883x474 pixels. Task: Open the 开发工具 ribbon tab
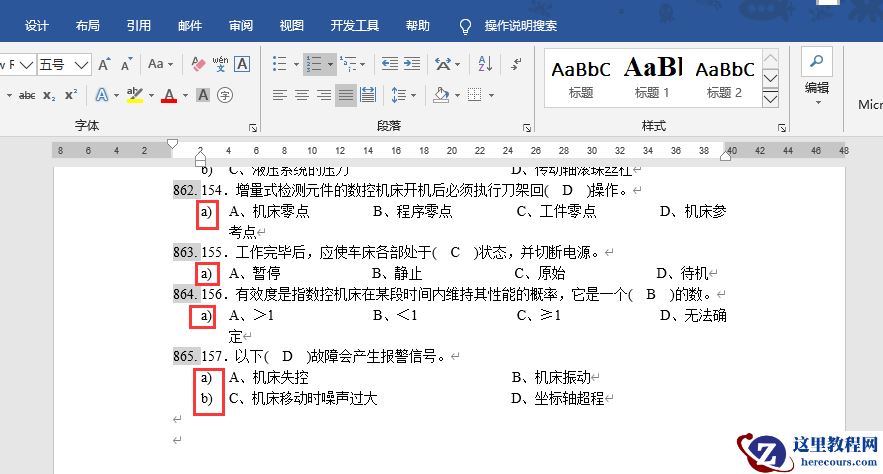point(355,25)
